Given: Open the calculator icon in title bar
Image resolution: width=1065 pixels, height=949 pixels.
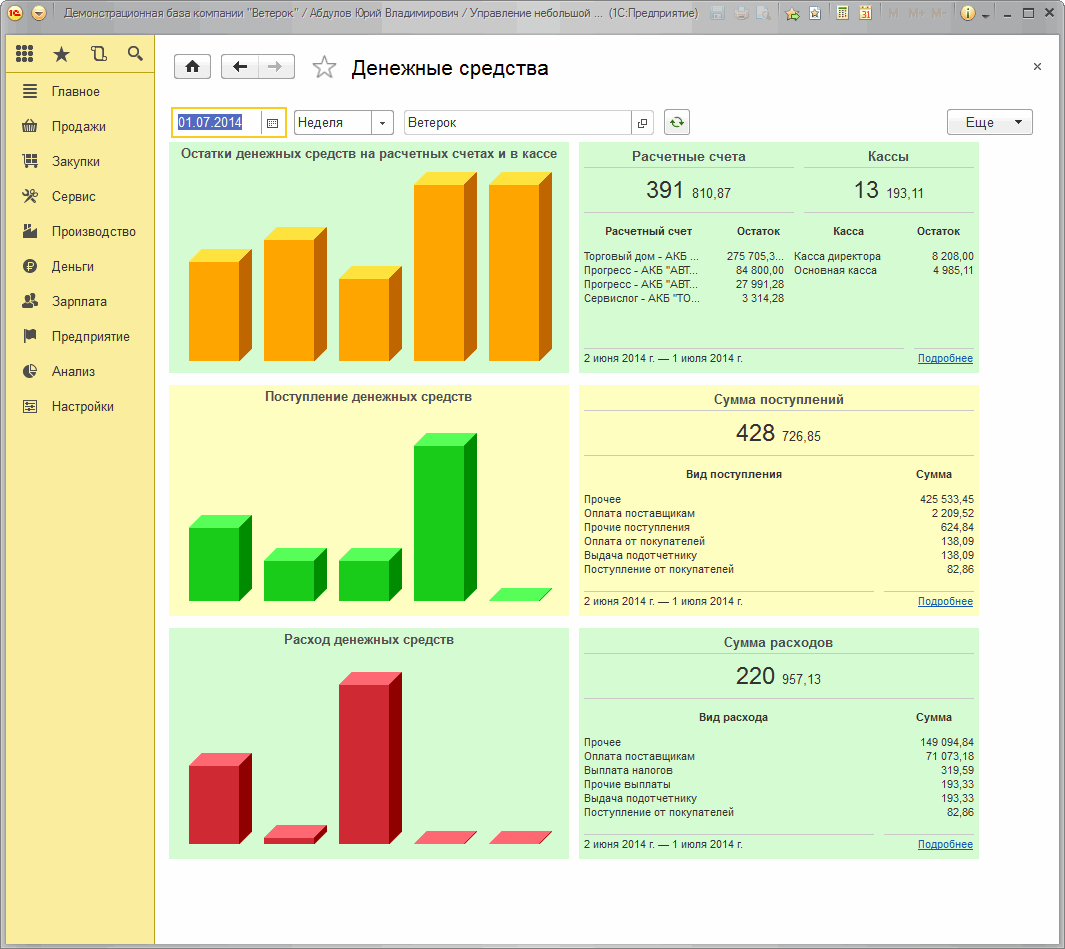Looking at the screenshot, I should 842,13.
